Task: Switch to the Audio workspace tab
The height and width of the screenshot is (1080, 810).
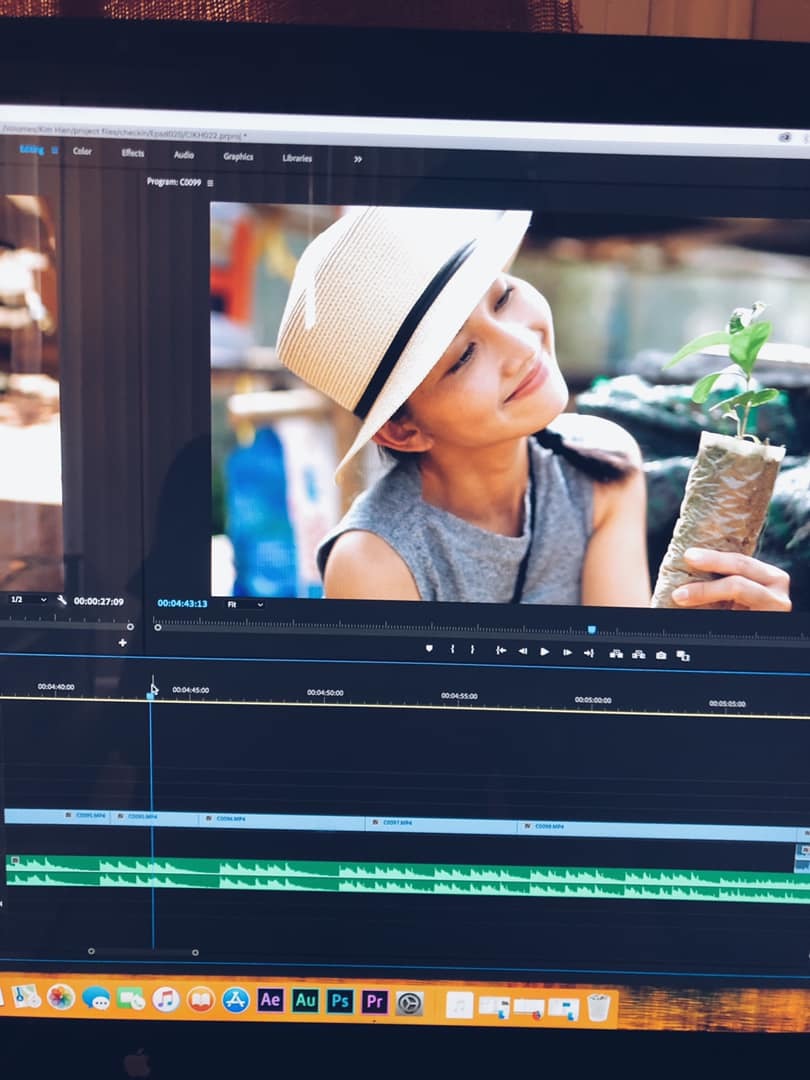Action: (x=184, y=155)
